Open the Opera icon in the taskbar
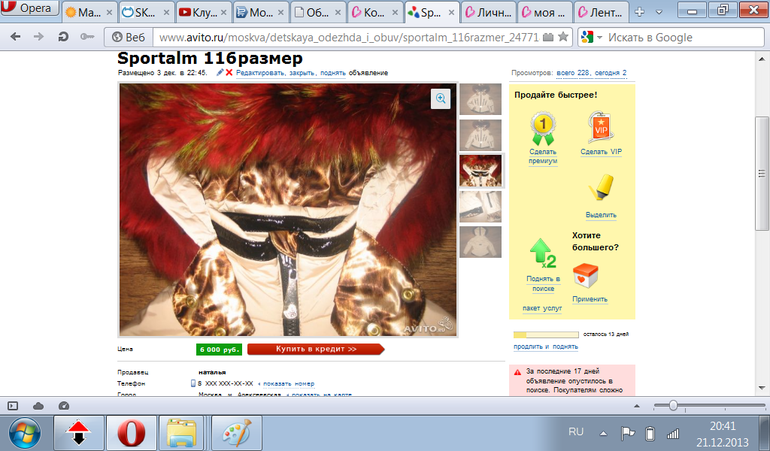This screenshot has height=451, width=770. click(132, 433)
